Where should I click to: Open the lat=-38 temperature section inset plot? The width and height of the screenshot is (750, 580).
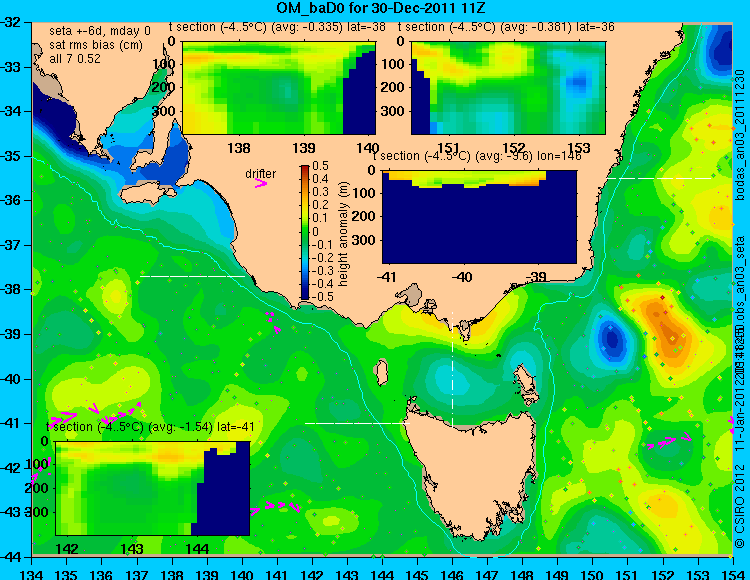[279, 88]
